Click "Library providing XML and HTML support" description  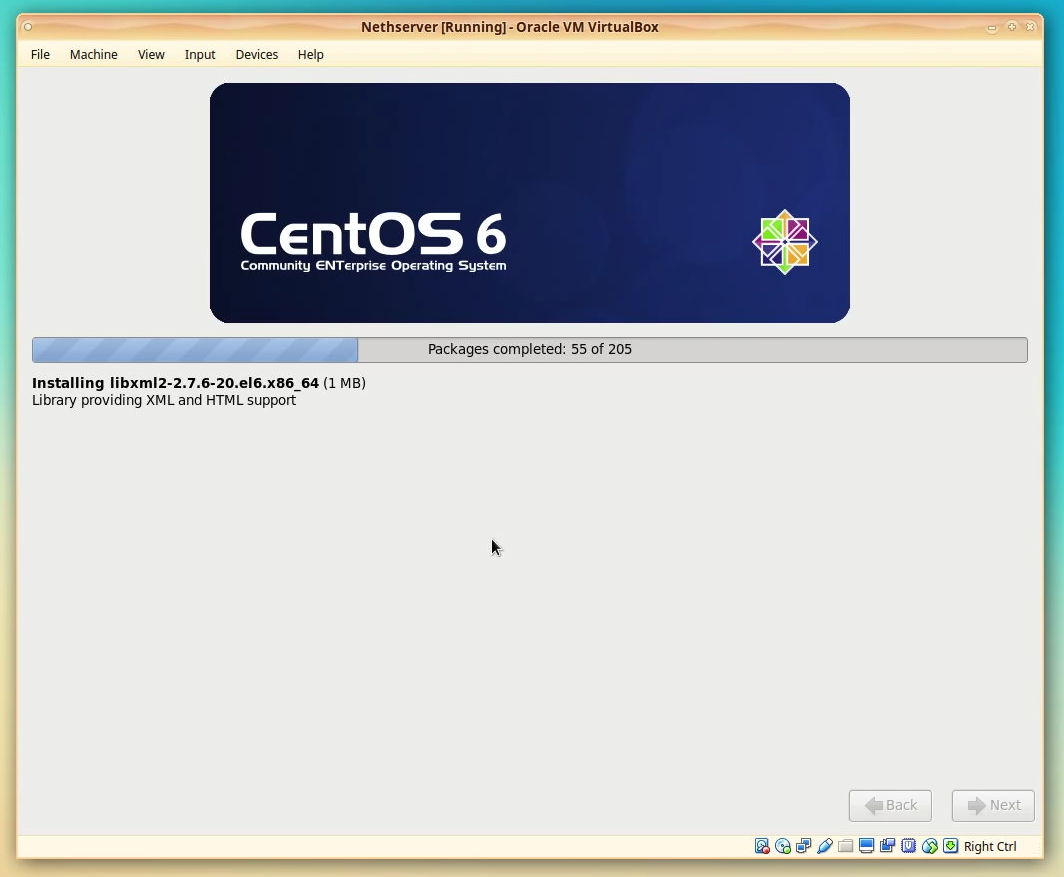(164, 400)
